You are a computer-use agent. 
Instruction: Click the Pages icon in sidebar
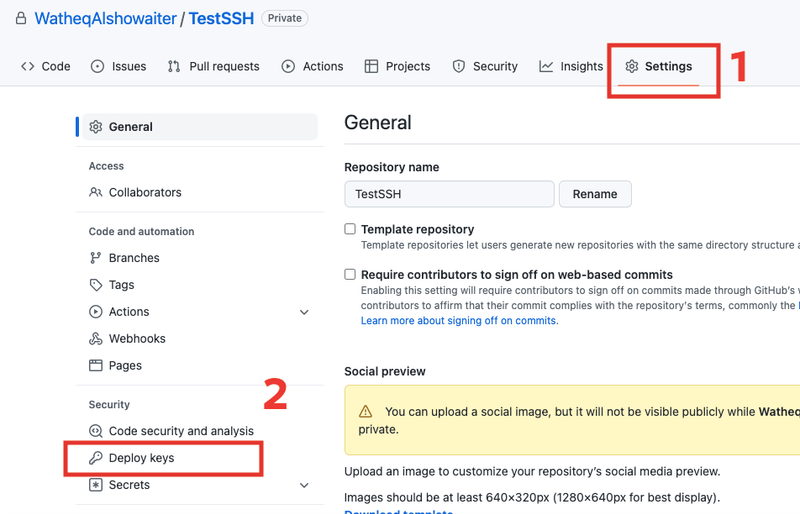pyautogui.click(x=96, y=366)
